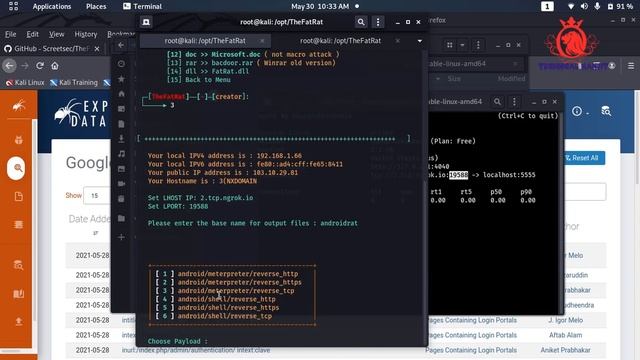640x360 pixels.
Task: Open Kali Training bookmark in Firefox
Action: [x=74, y=82]
